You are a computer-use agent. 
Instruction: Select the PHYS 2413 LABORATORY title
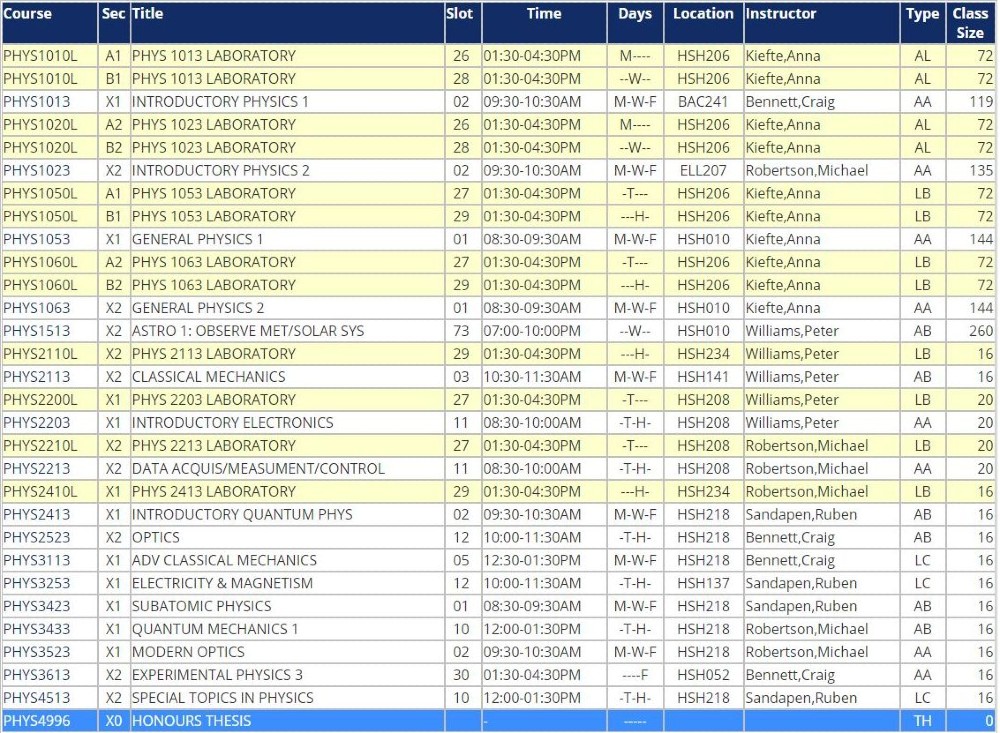(214, 492)
